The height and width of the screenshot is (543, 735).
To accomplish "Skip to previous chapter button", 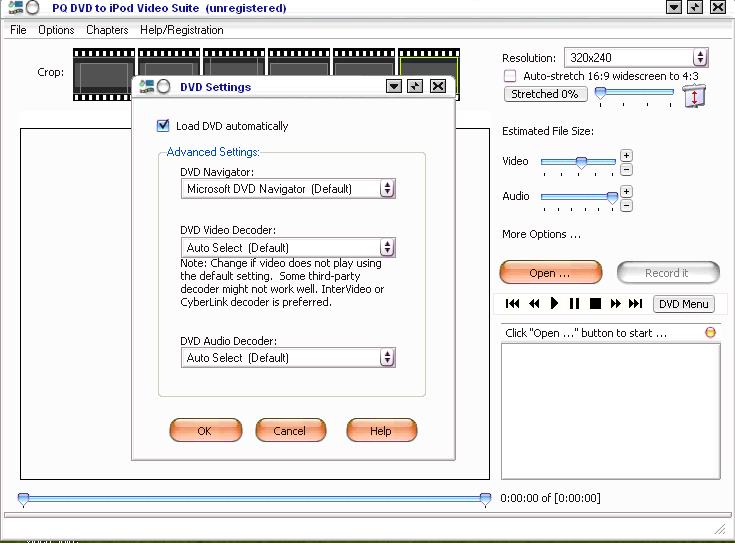I will [x=512, y=304].
